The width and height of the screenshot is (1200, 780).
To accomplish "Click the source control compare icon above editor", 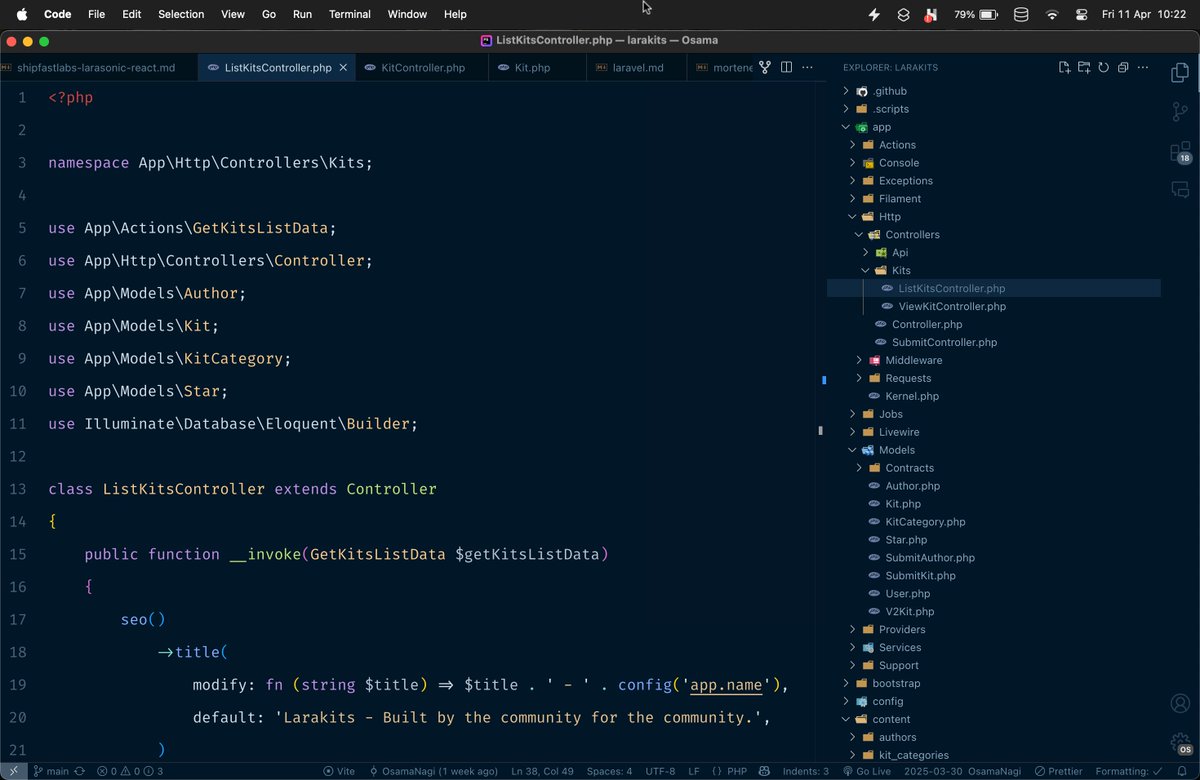I will [765, 68].
